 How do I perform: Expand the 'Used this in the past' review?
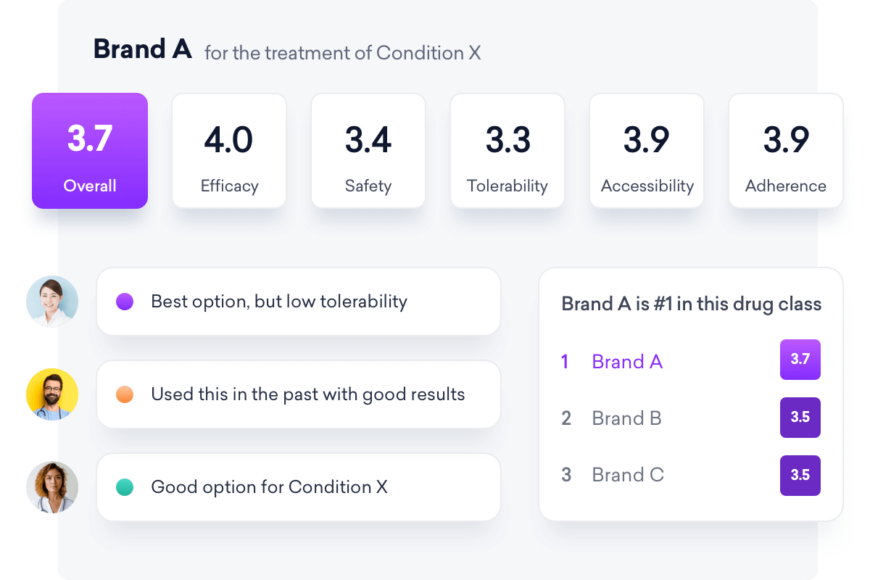click(298, 394)
